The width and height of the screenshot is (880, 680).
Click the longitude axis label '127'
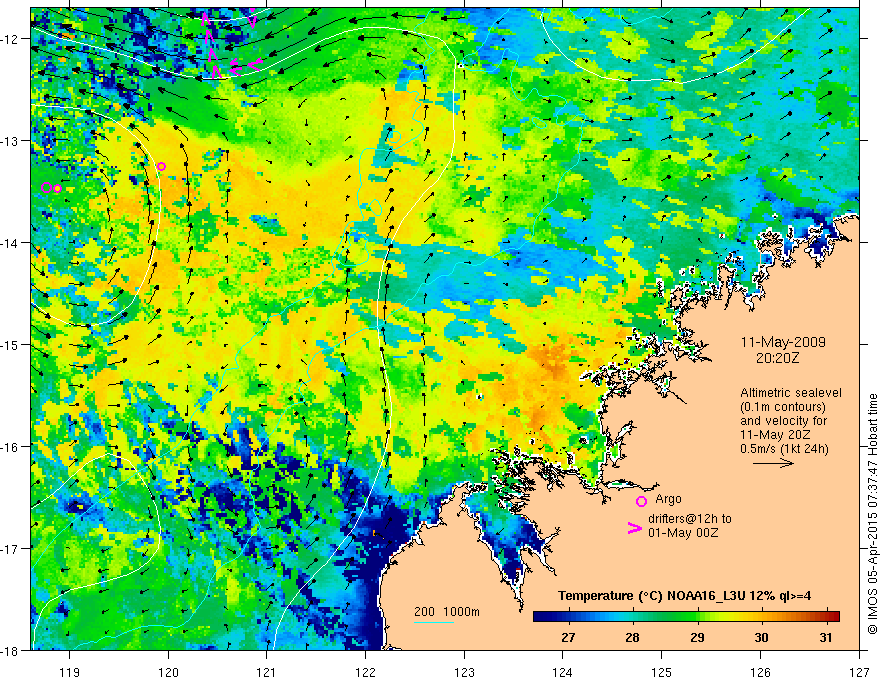click(859, 672)
